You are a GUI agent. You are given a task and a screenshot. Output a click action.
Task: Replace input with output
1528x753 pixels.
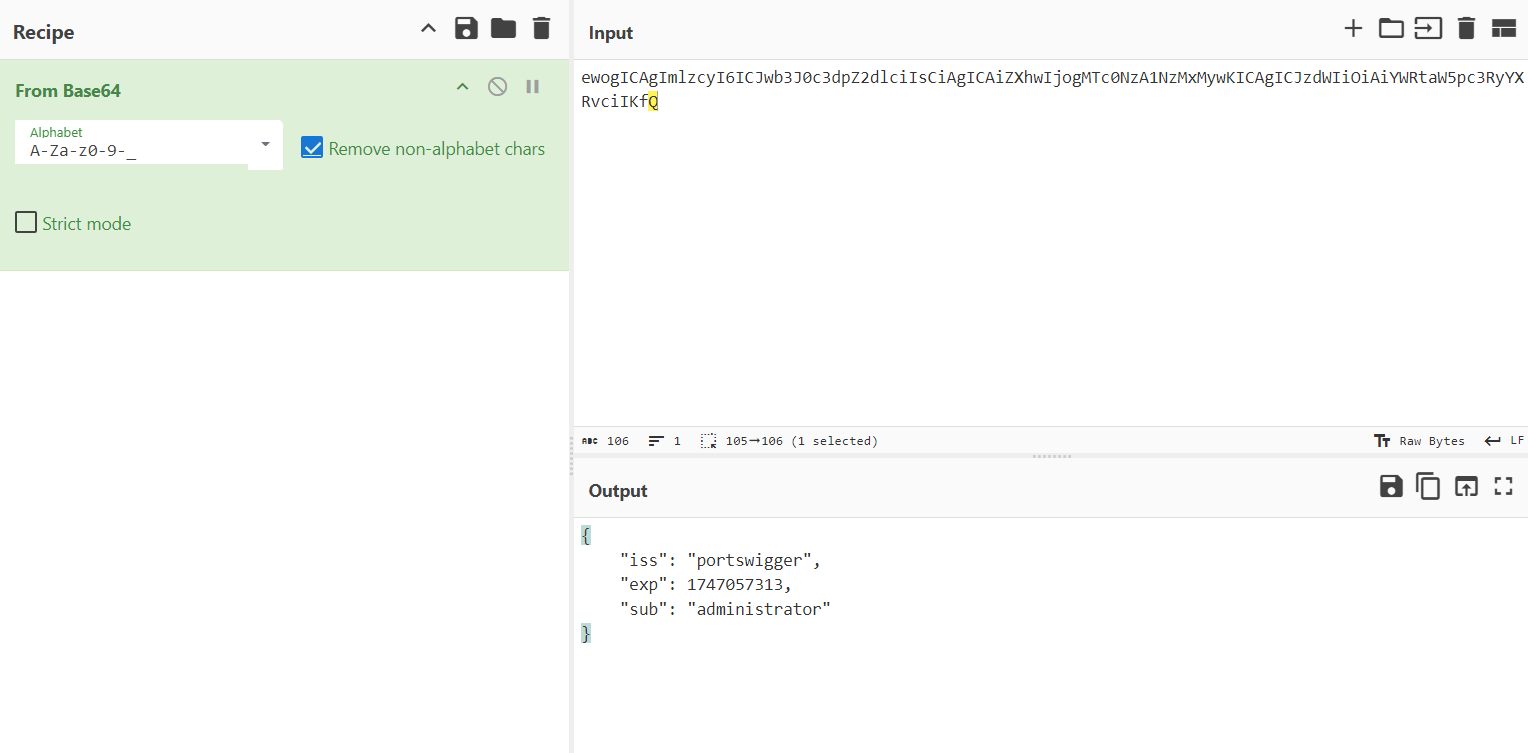tap(1466, 487)
